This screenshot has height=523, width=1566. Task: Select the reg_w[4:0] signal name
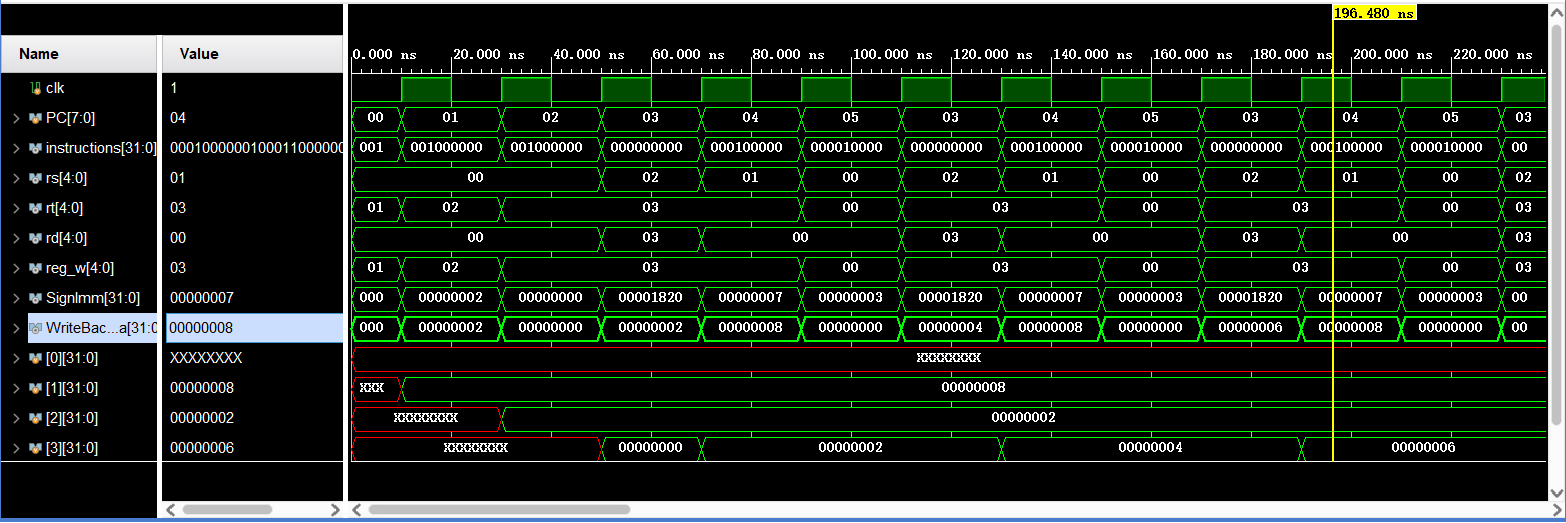[80, 268]
